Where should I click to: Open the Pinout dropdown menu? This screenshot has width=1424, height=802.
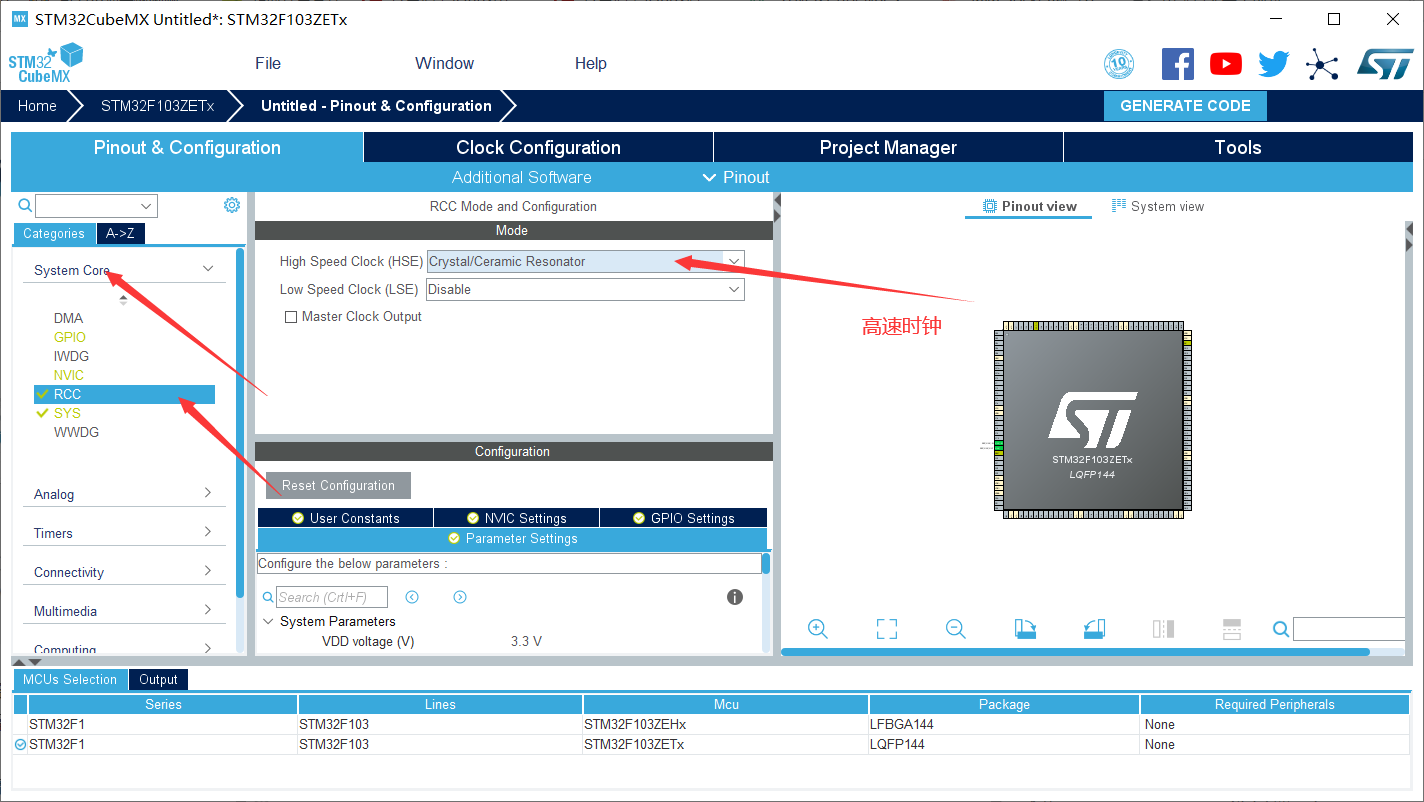coord(736,177)
